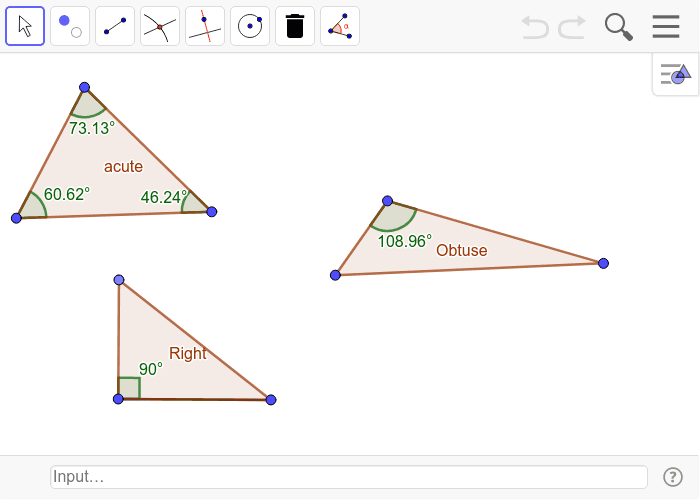
Task: Select the bottom-left vertex of obtuse triangle
Action: (335, 275)
